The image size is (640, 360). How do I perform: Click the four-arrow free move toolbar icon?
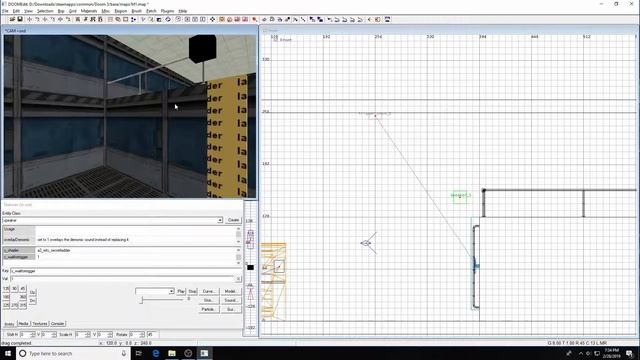pos(212,19)
